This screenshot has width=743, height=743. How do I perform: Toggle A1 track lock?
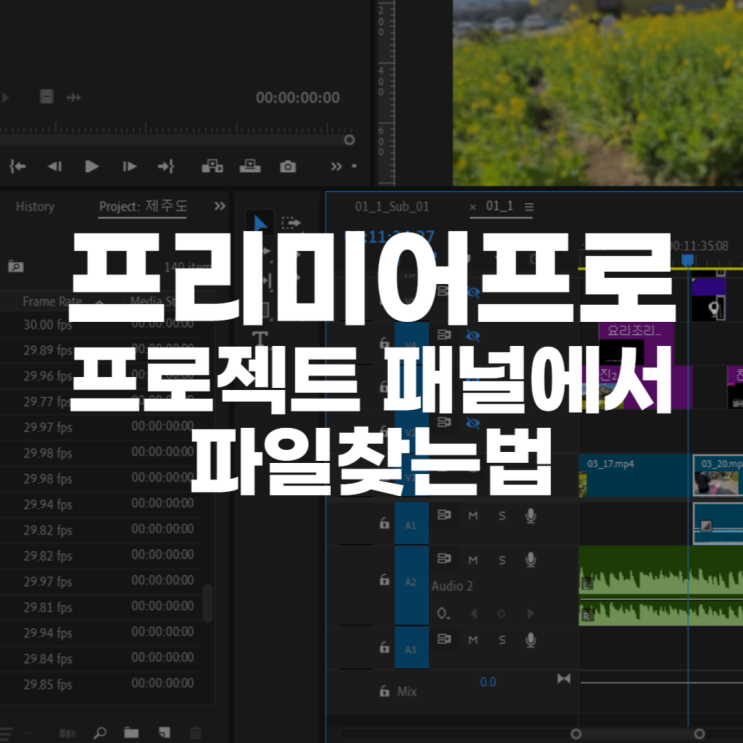click(x=384, y=523)
